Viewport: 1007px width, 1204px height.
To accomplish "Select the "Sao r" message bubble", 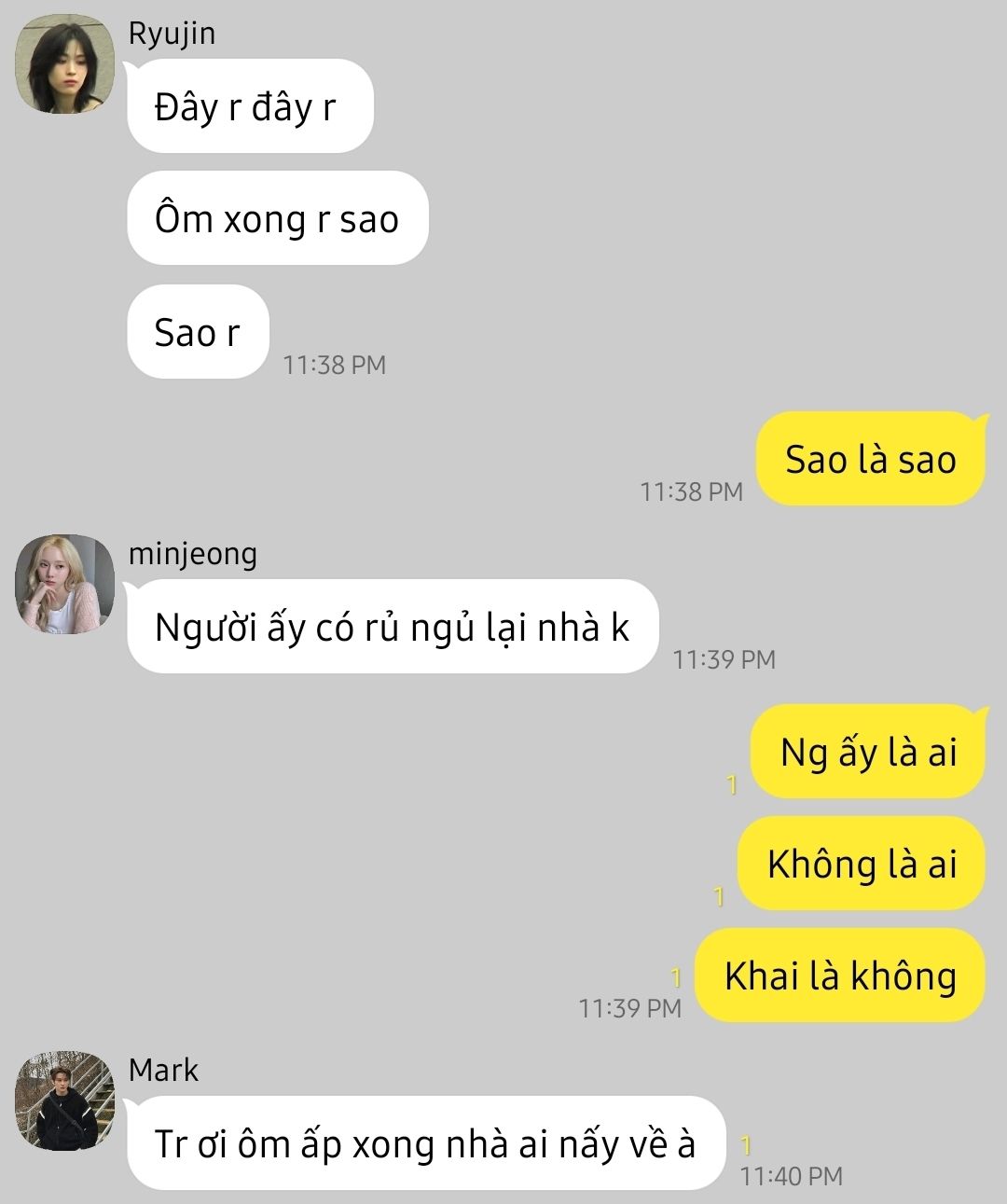I will coord(198,331).
